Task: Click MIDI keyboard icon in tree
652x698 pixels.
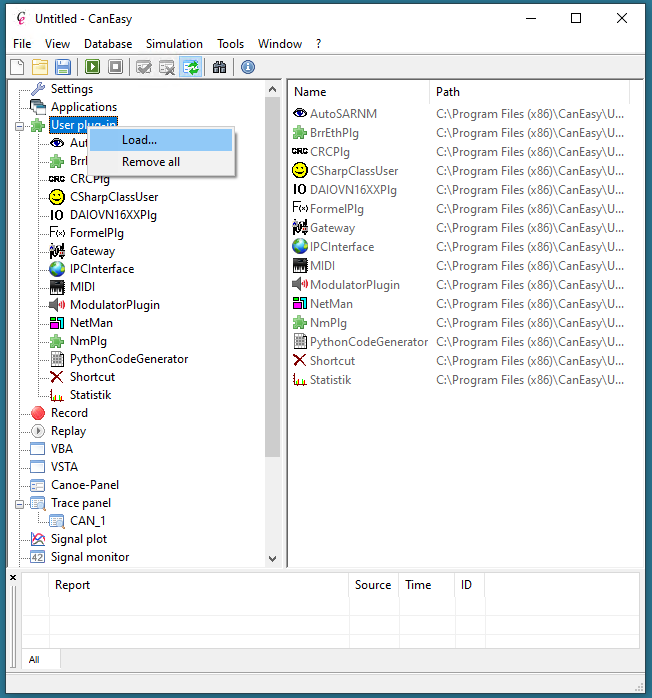Action: coord(57,287)
